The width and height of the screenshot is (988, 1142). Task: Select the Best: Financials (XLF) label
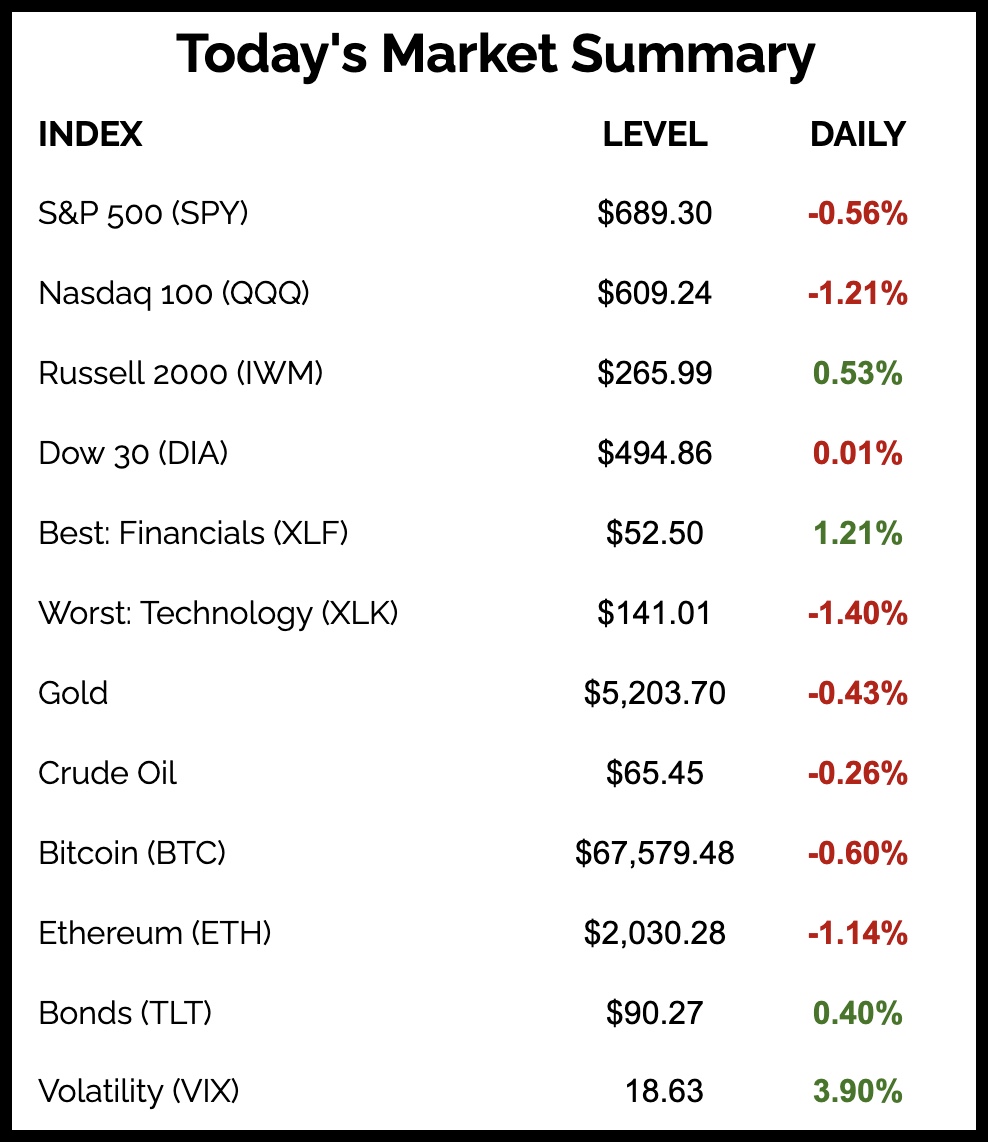(193, 533)
